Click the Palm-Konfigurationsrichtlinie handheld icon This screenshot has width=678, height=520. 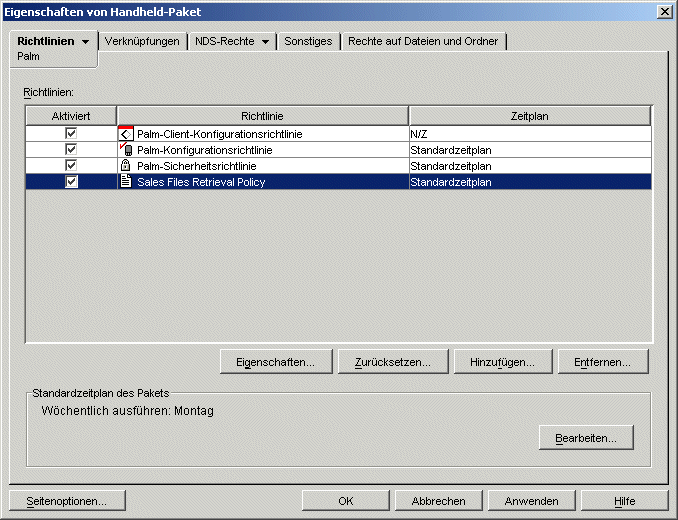coord(126,150)
